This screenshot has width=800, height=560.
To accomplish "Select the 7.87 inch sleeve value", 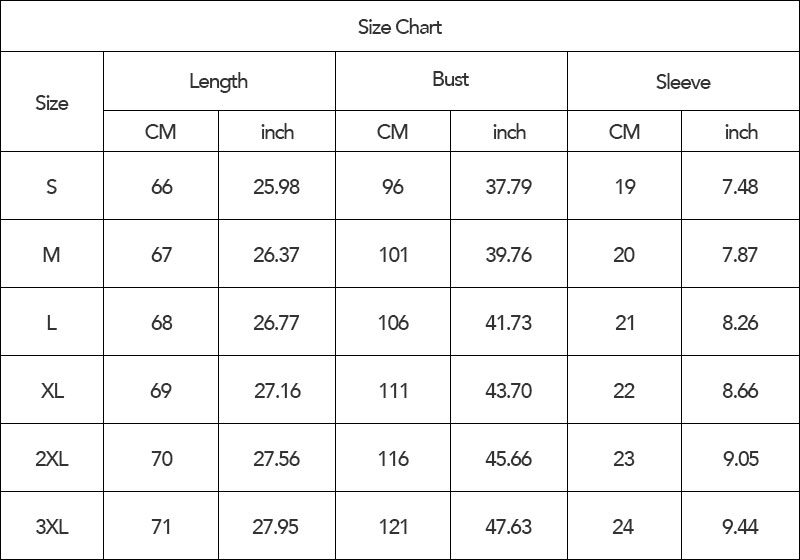I will coord(740,255).
